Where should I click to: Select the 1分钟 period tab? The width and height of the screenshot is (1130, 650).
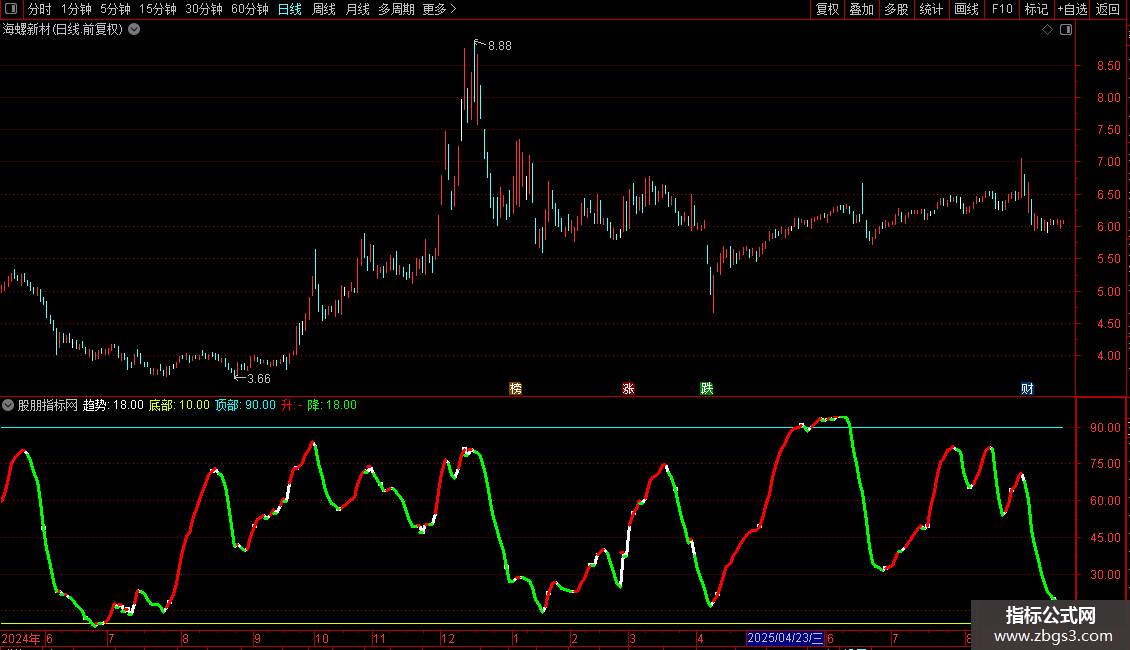tap(76, 9)
